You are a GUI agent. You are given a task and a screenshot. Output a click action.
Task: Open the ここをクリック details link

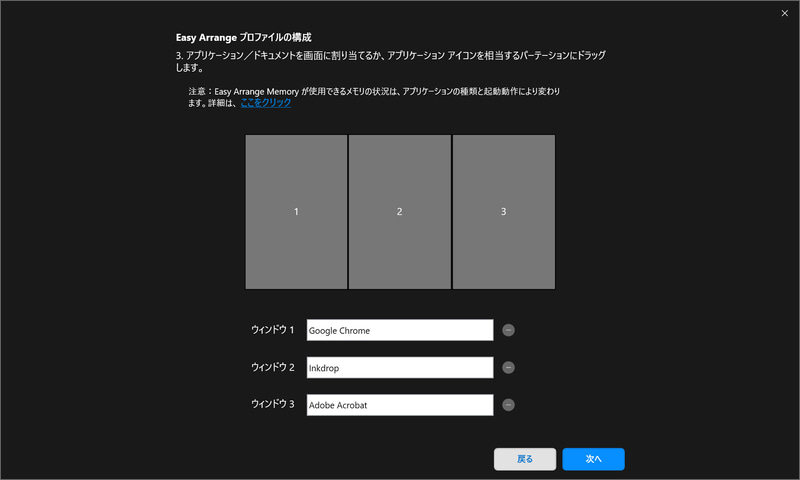point(266,103)
